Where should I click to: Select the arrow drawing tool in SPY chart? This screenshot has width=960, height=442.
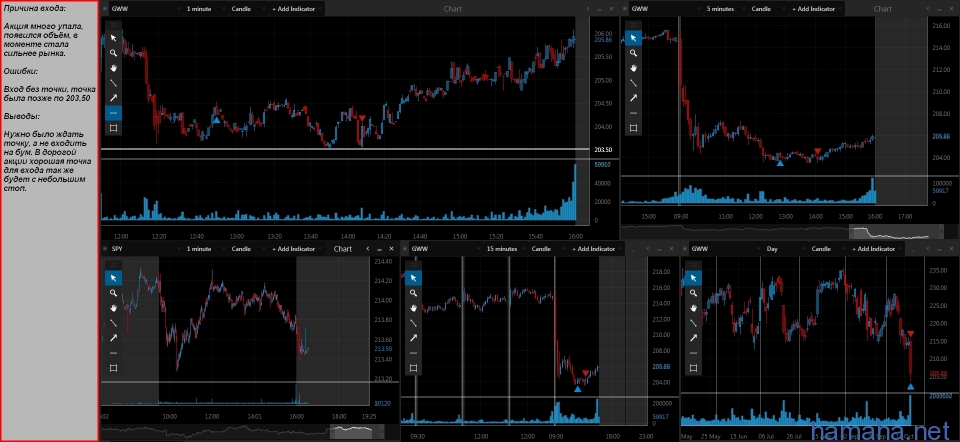(x=113, y=338)
